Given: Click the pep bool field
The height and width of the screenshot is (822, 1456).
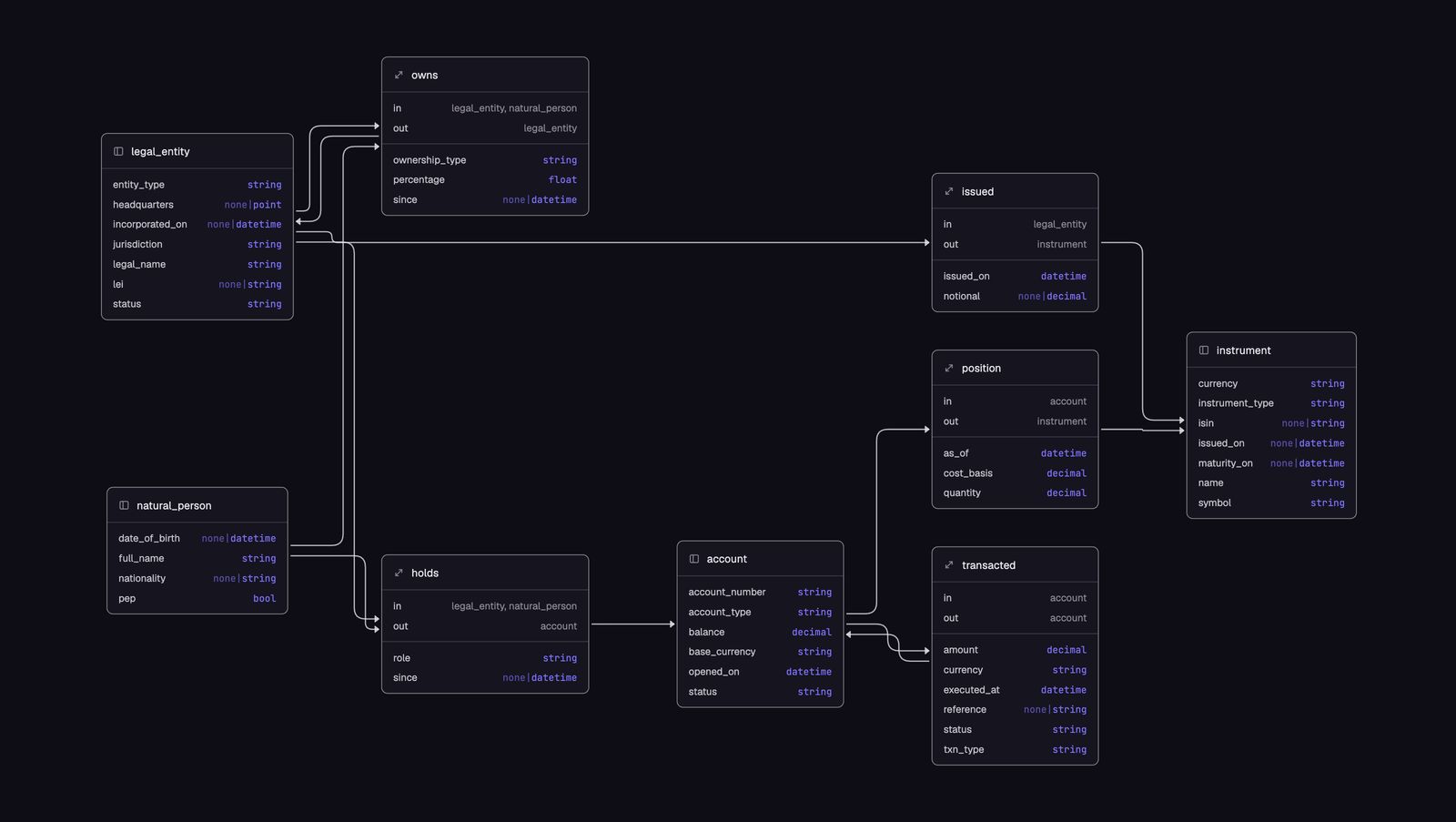Looking at the screenshot, I should coord(197,598).
